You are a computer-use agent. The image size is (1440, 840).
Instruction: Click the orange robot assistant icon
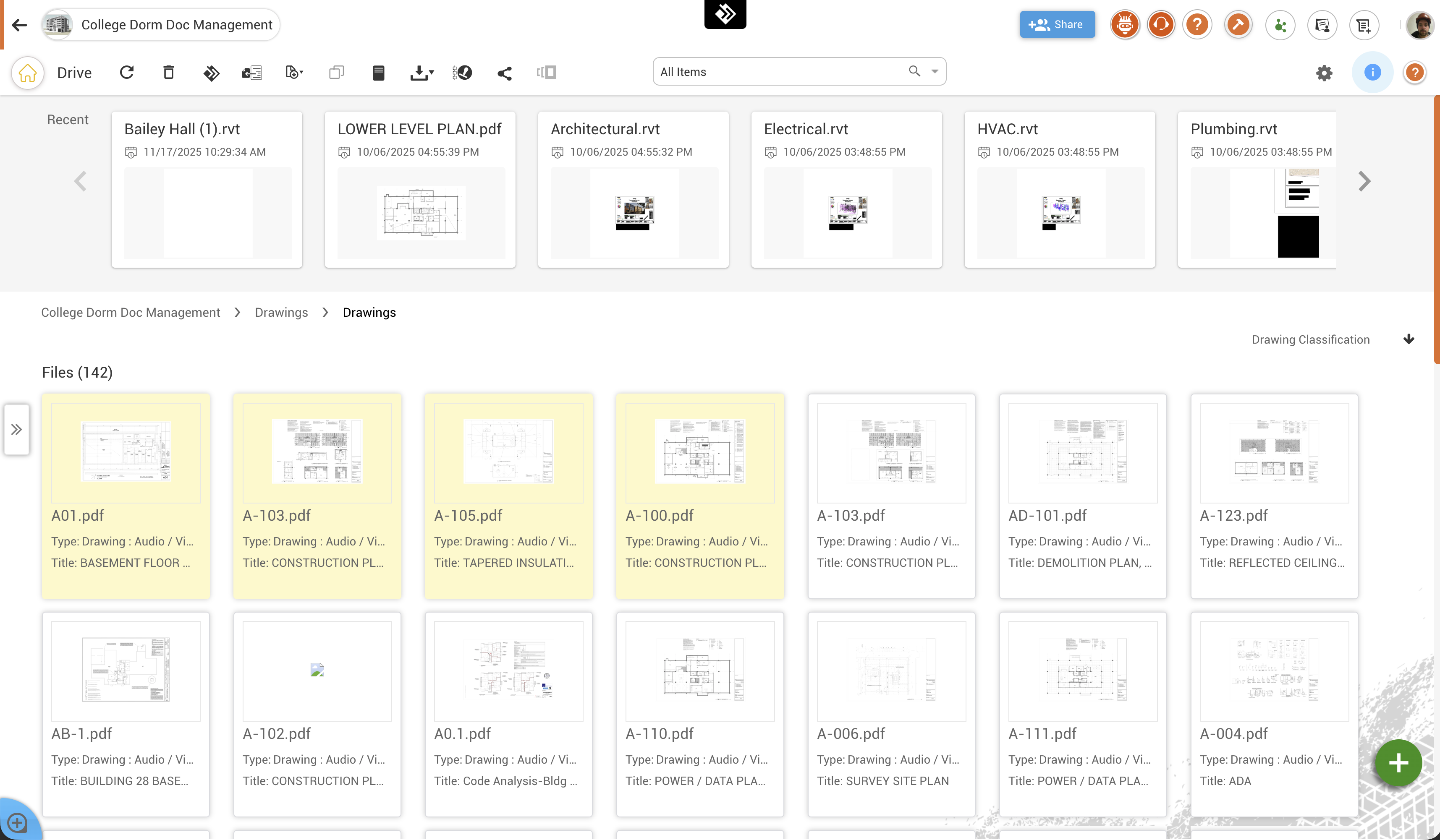1125,25
